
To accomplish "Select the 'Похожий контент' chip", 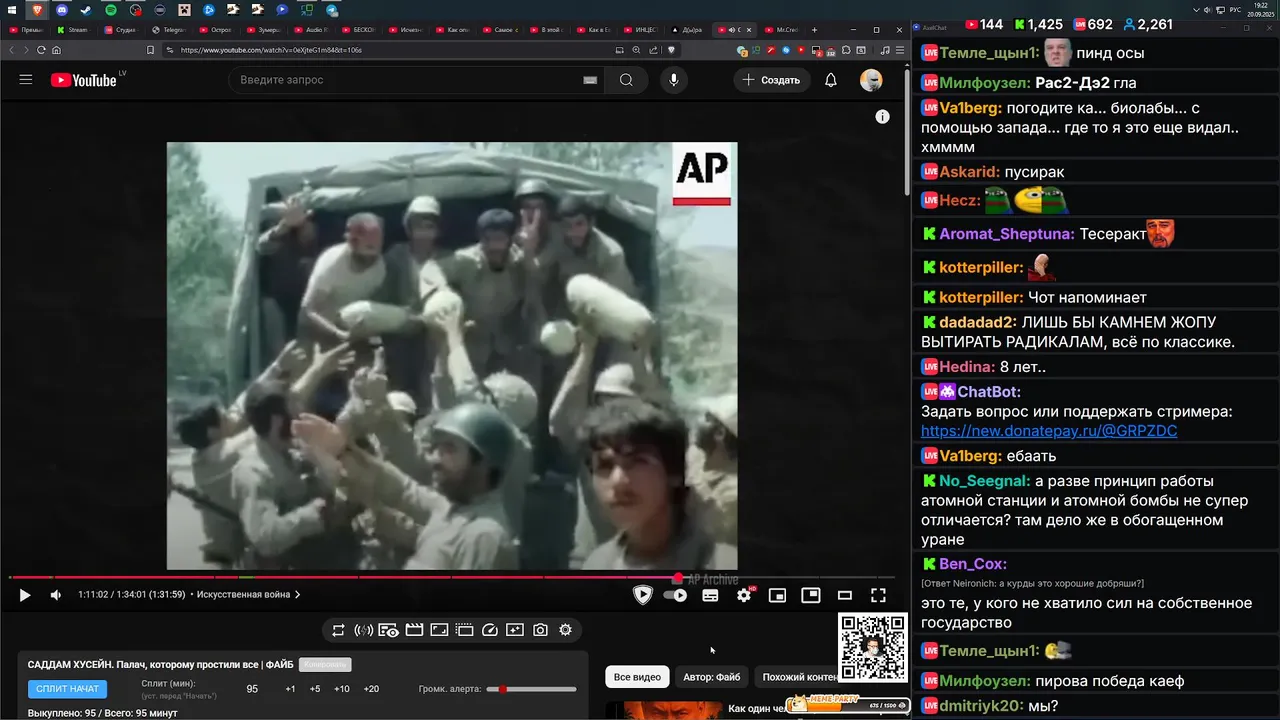I will coord(800,677).
